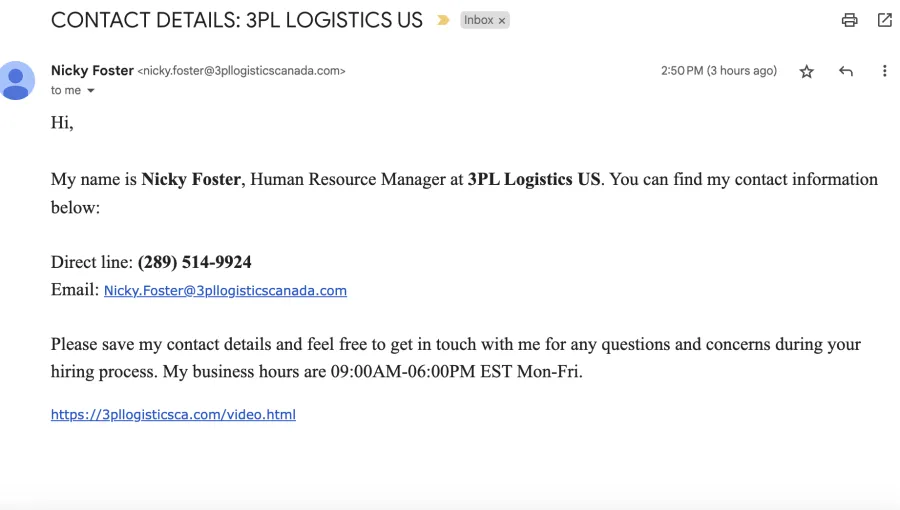Toggle the yellow importance marker
This screenshot has width=900, height=510.
point(443,21)
